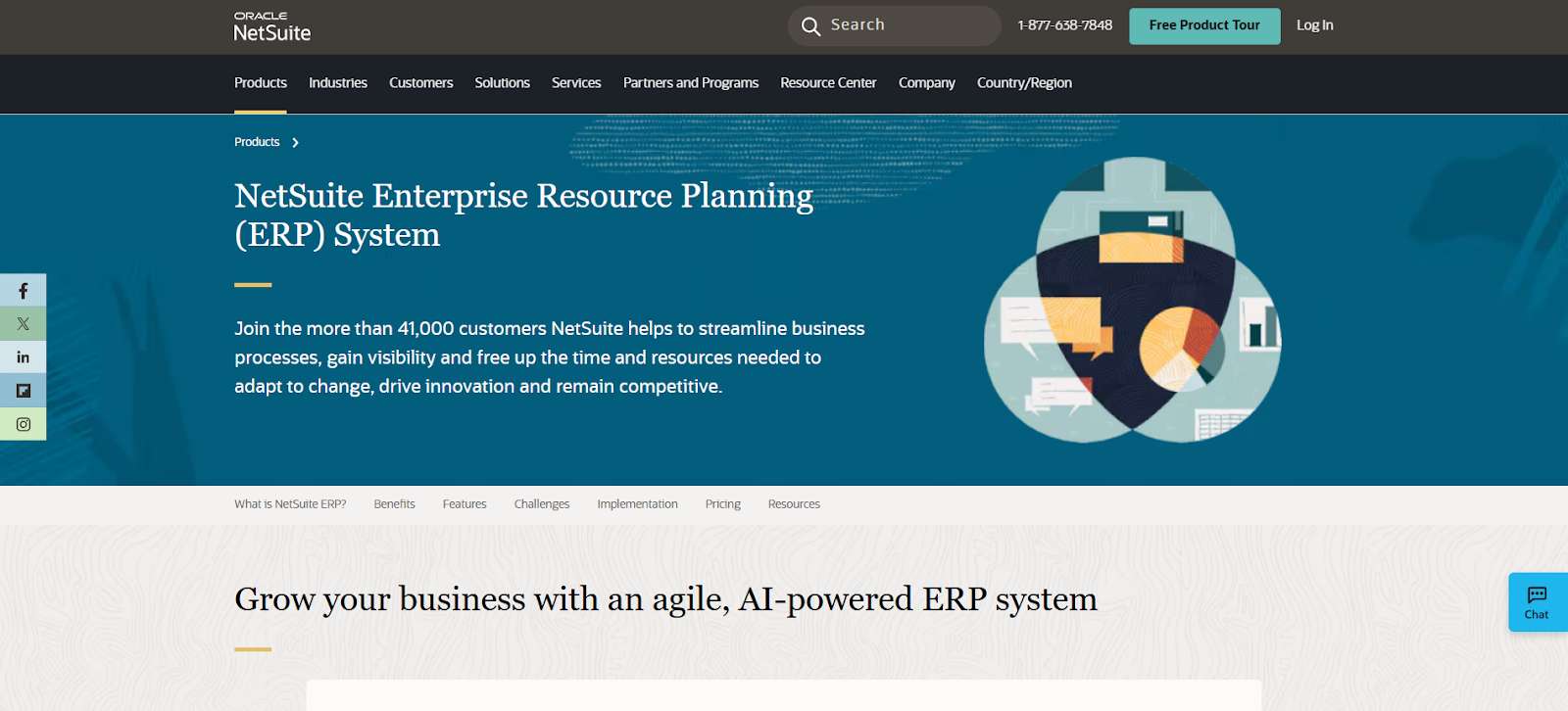Click the Log In link
This screenshot has height=711, width=1568.
click(x=1314, y=25)
